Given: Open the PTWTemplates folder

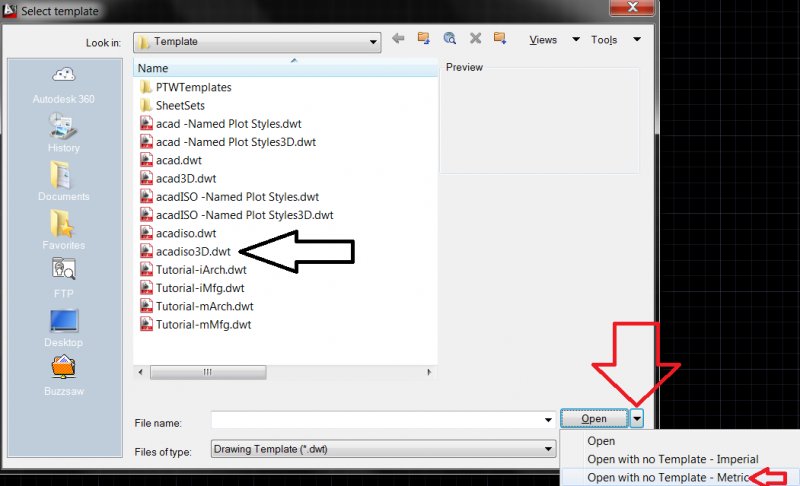Looking at the screenshot, I should [x=186, y=87].
